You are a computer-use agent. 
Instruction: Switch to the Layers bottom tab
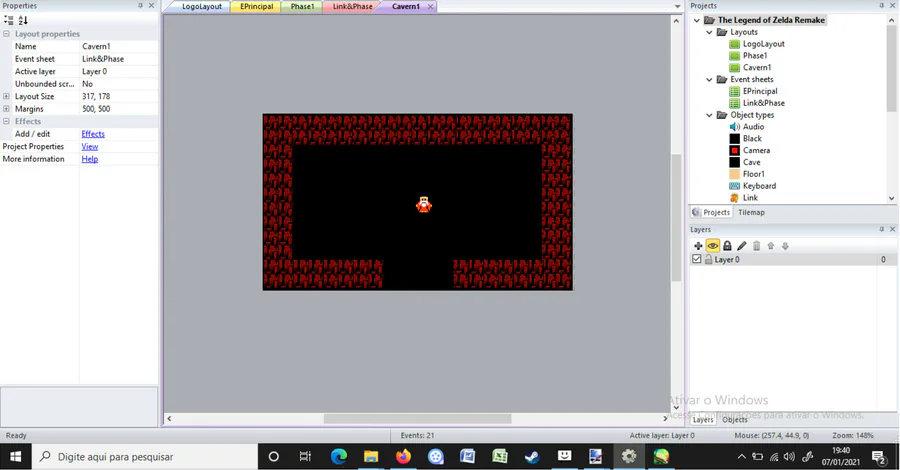703,419
